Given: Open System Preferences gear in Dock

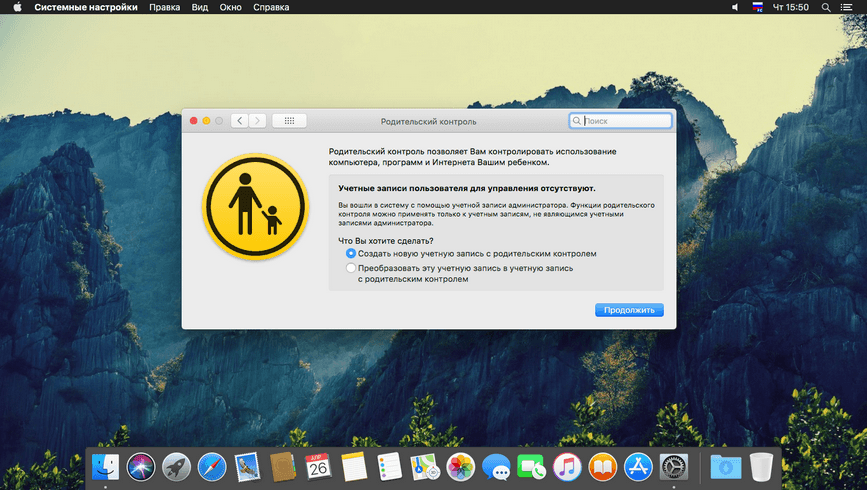Looking at the screenshot, I should [673, 467].
